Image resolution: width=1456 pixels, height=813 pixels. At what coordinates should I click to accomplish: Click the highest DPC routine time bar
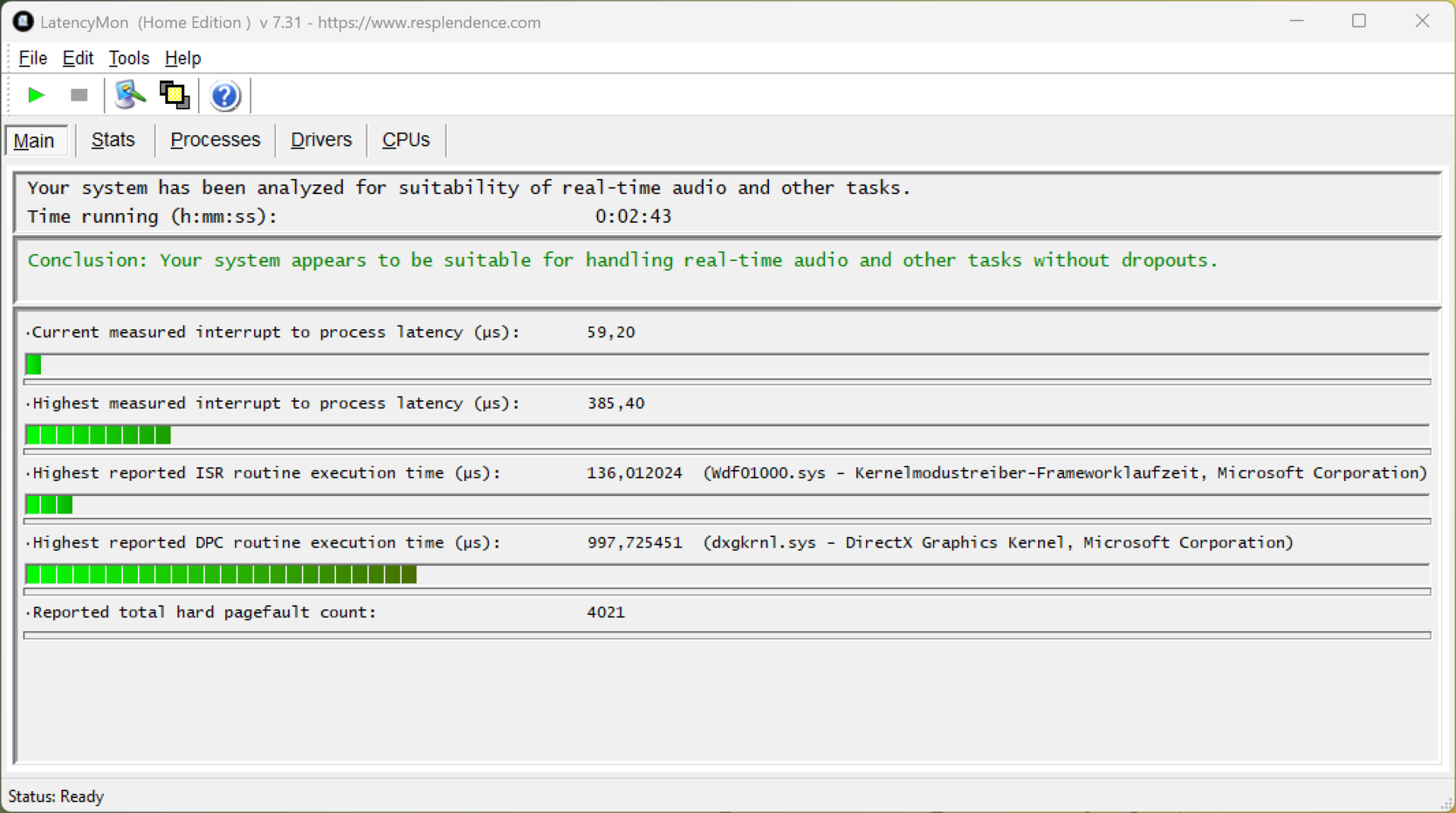pos(727,575)
